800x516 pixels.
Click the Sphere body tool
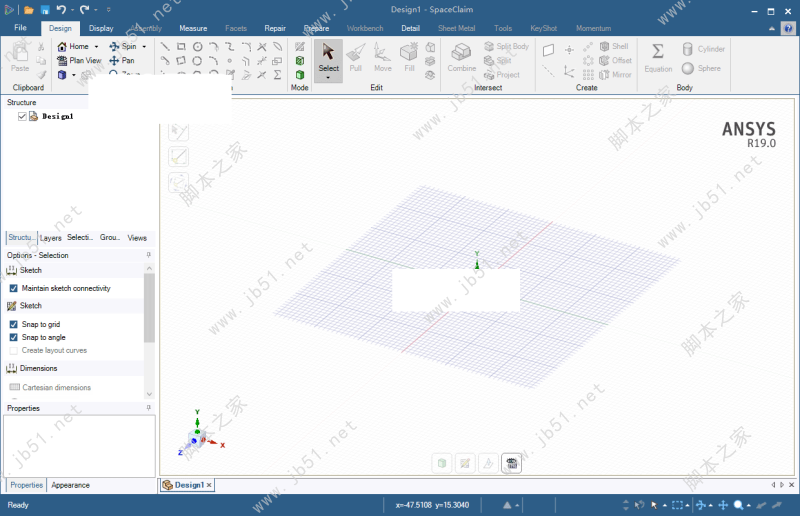pos(702,68)
